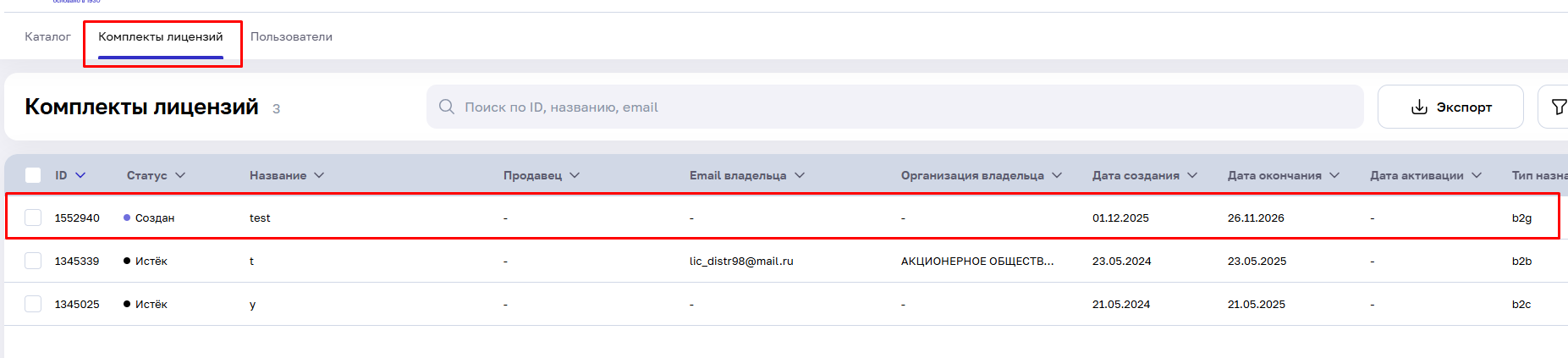
Task: Open the Дата окончания column dropdown
Action: pos(1334,175)
